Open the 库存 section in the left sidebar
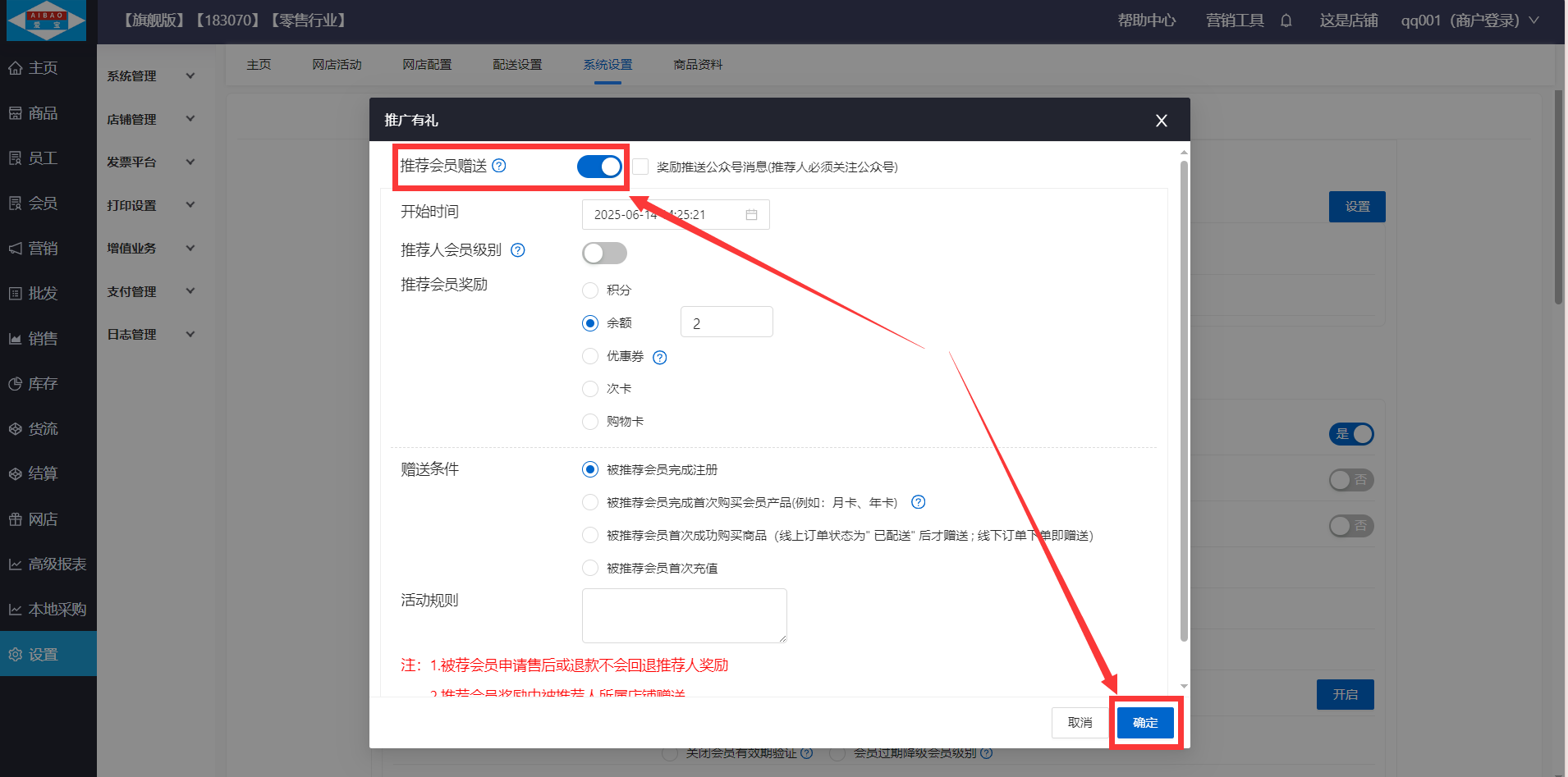This screenshot has height=777, width=1568. [x=43, y=384]
